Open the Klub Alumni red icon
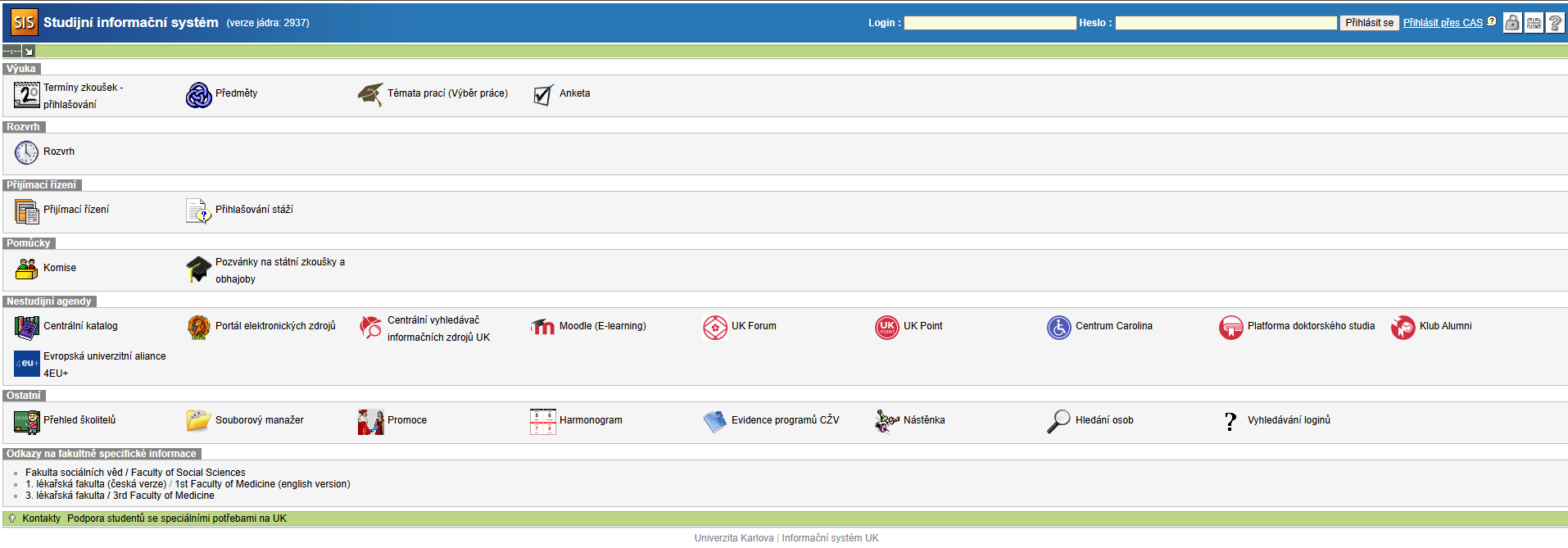 1403,328
